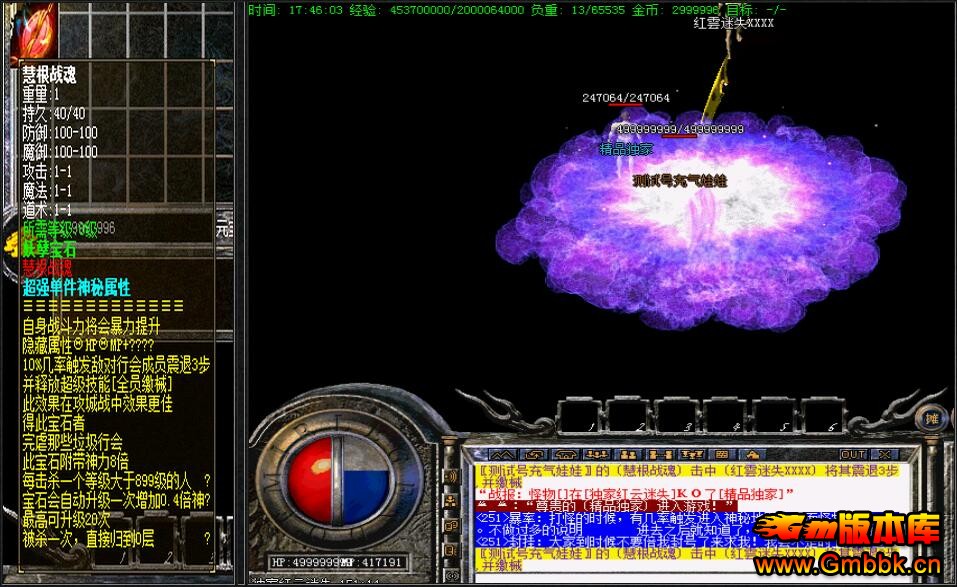
Task: Click the 经验 453700000/2000064000 readout
Action: tap(436, 10)
